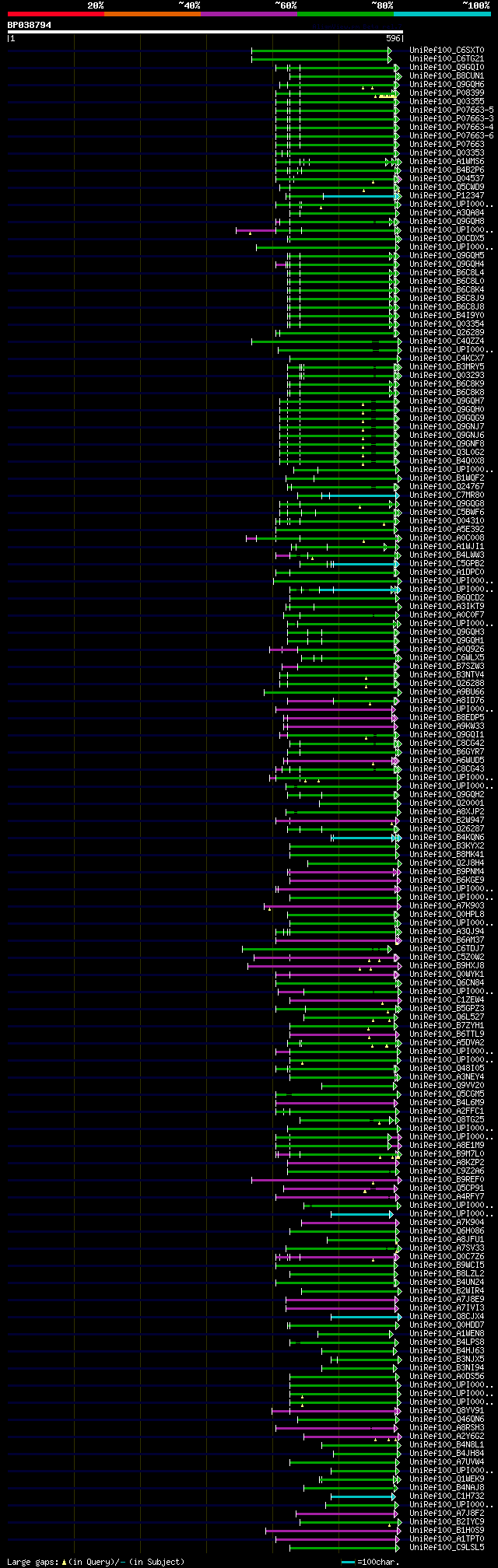498x1568 pixels.
Task: Click the UniRef100_P07663-5 isoform label
Action: [451, 110]
